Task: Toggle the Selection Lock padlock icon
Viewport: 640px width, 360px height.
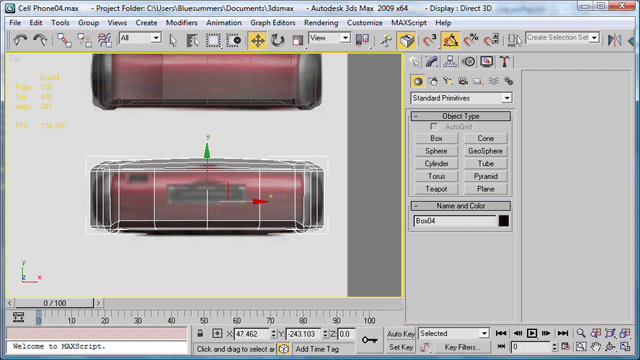Action: [x=200, y=333]
